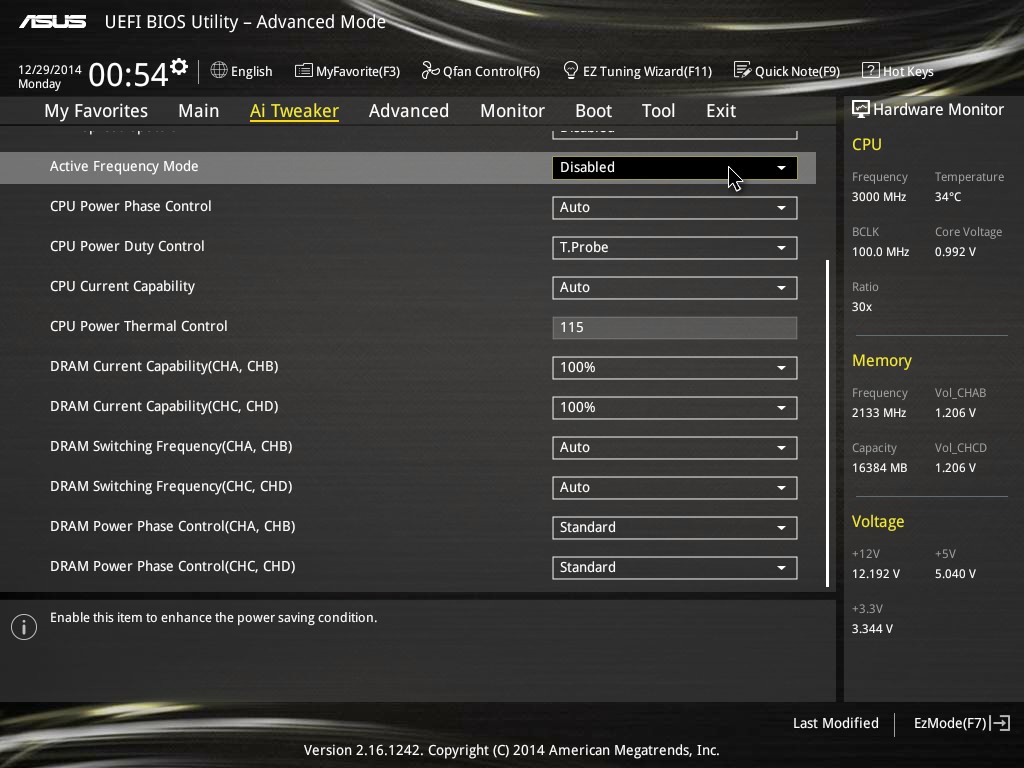Open DRAM Power Phase Control(CHC, CHD) dropdown
Image resolution: width=1024 pixels, height=768 pixels.
pyautogui.click(x=675, y=568)
